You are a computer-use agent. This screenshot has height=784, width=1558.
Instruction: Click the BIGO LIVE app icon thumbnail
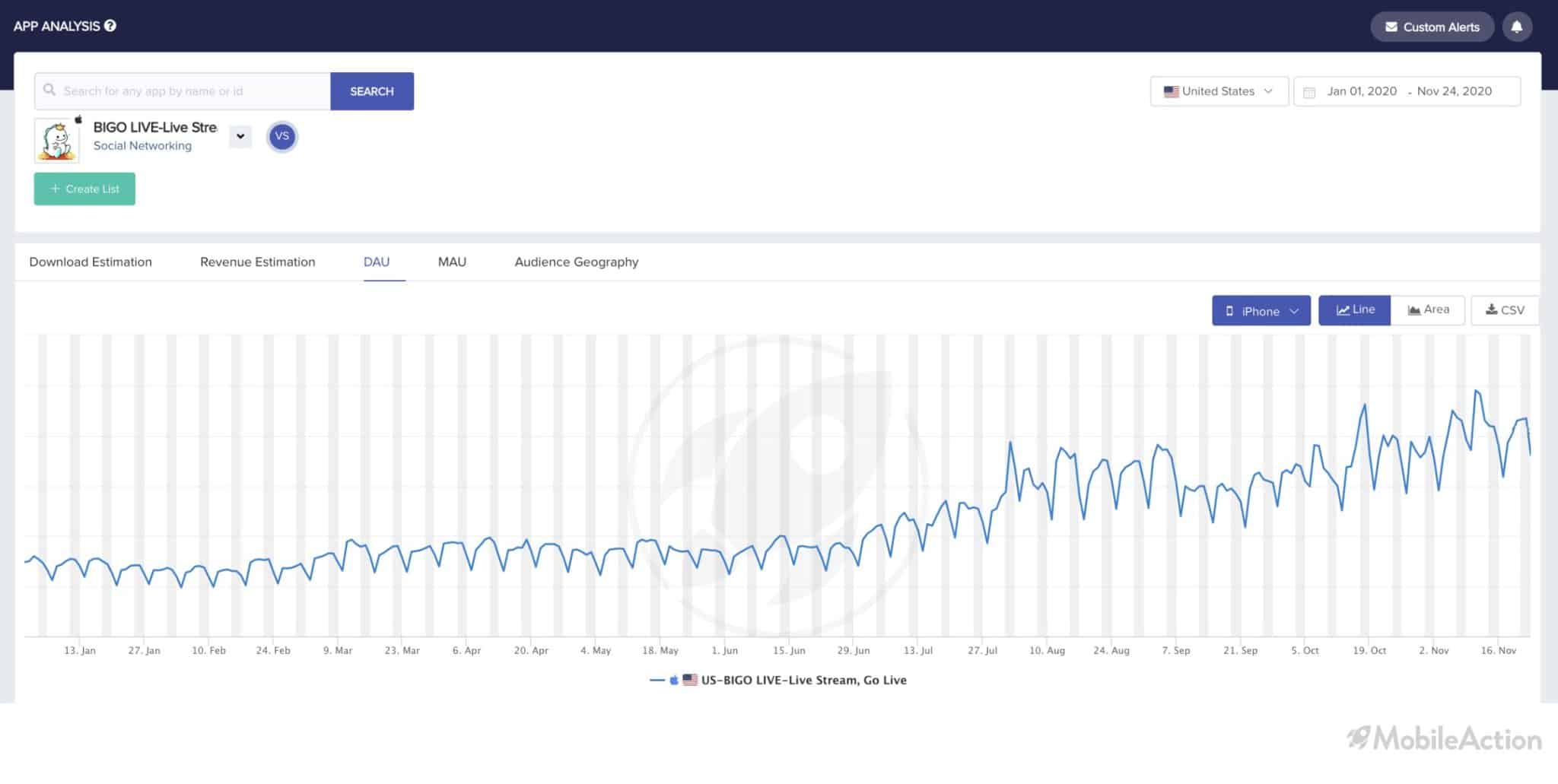pyautogui.click(x=57, y=141)
